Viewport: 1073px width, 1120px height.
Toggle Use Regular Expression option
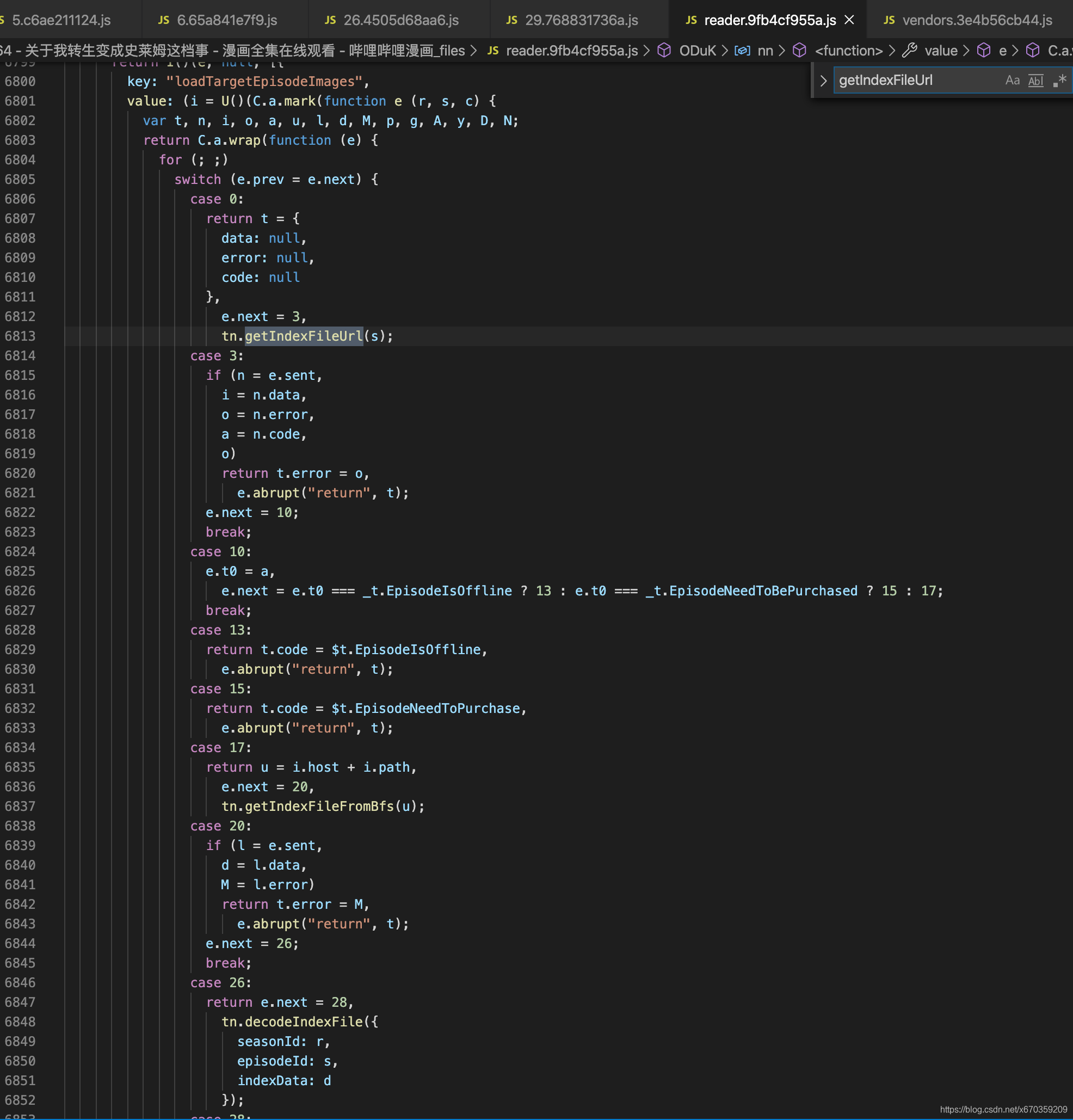click(1059, 81)
